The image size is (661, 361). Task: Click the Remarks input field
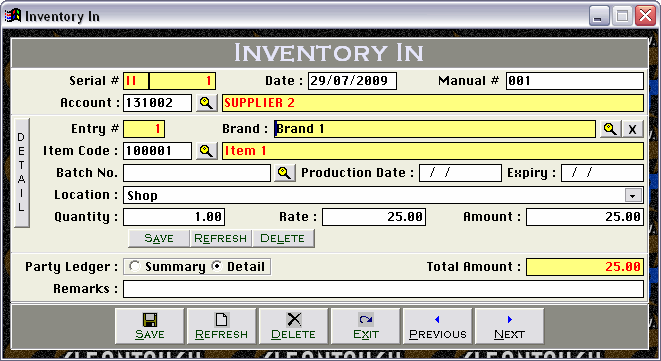tap(383, 289)
